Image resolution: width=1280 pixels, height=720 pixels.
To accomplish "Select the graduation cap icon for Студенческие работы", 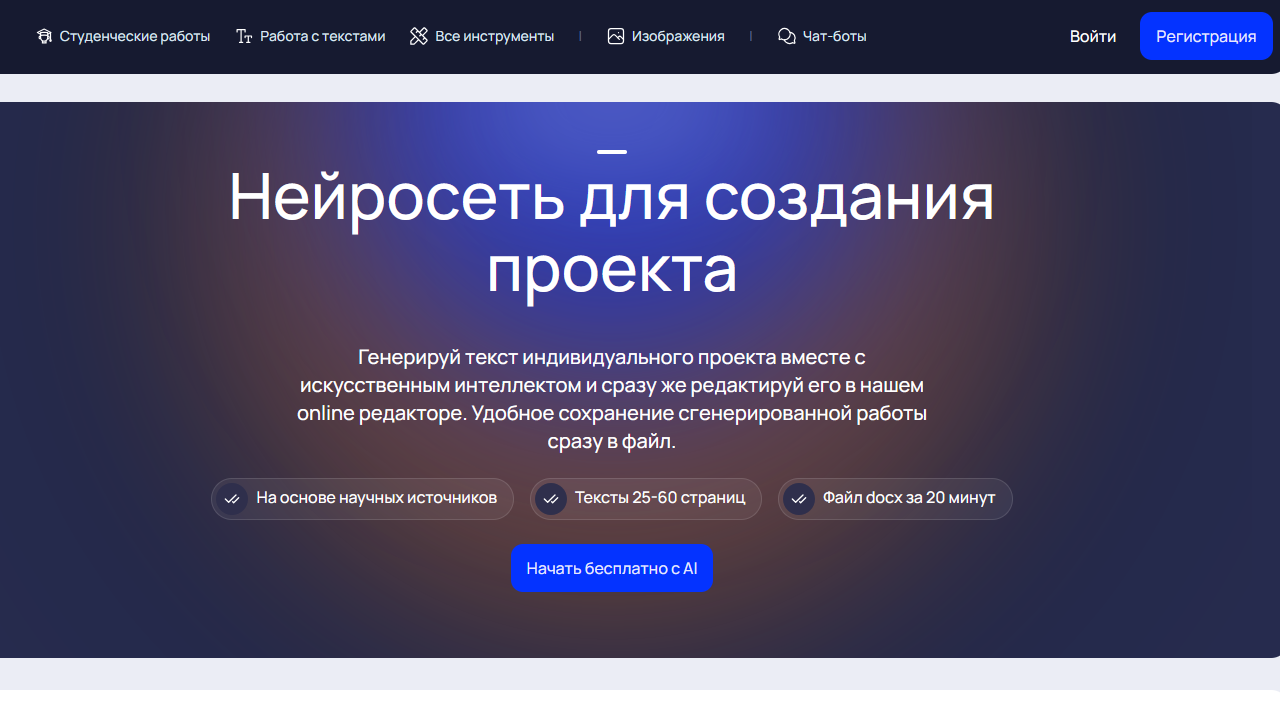I will pyautogui.click(x=44, y=36).
